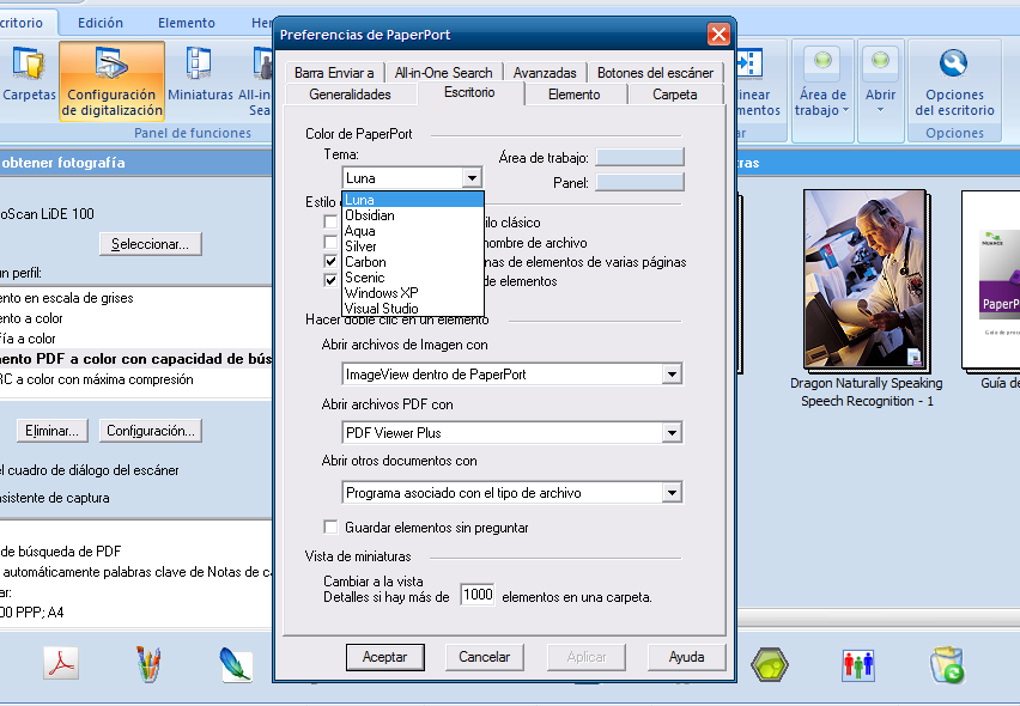Select Luna in theme list
The image size is (1020, 706).
point(413,200)
